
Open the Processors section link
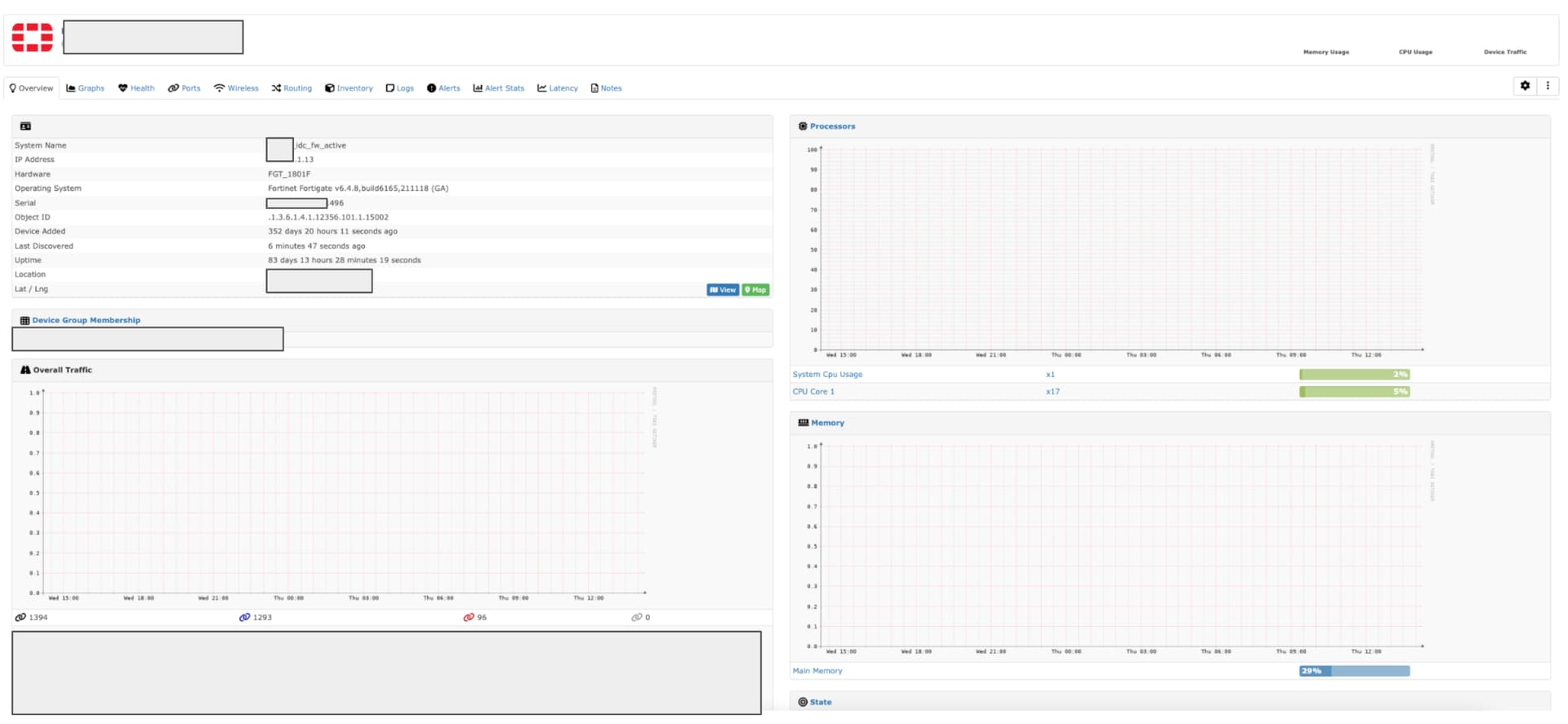(832, 127)
